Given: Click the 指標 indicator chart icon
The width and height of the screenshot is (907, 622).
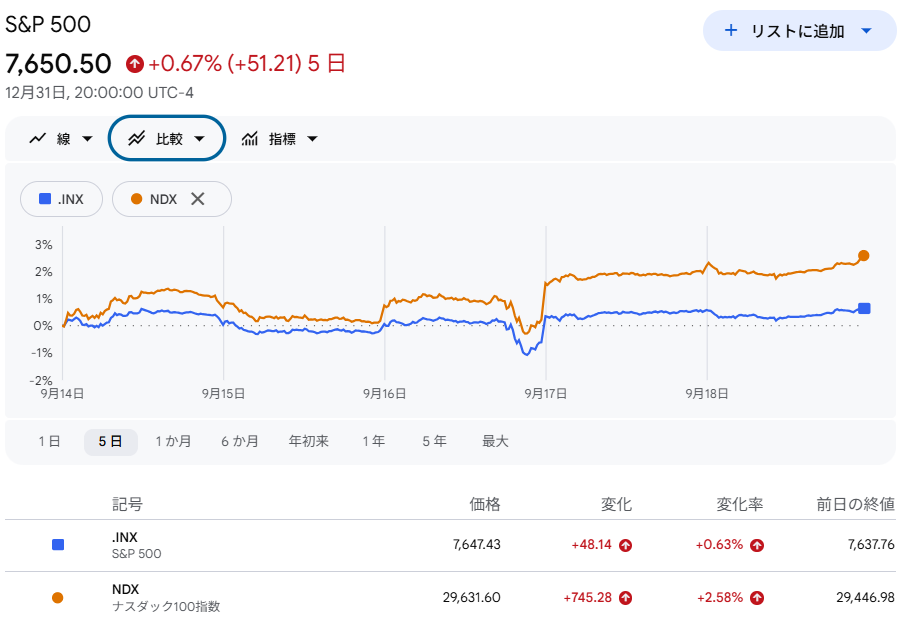Looking at the screenshot, I should tap(250, 138).
